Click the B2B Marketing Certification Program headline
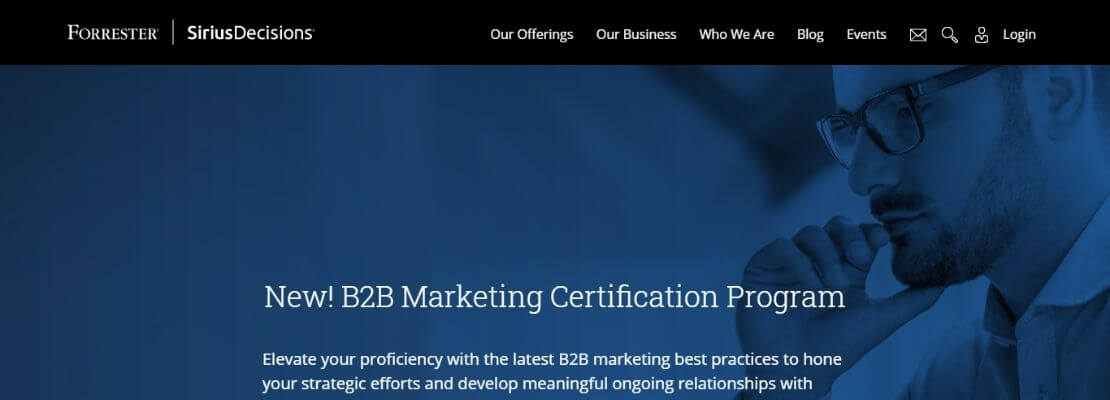Screen dimensions: 1110x400 tap(554, 297)
